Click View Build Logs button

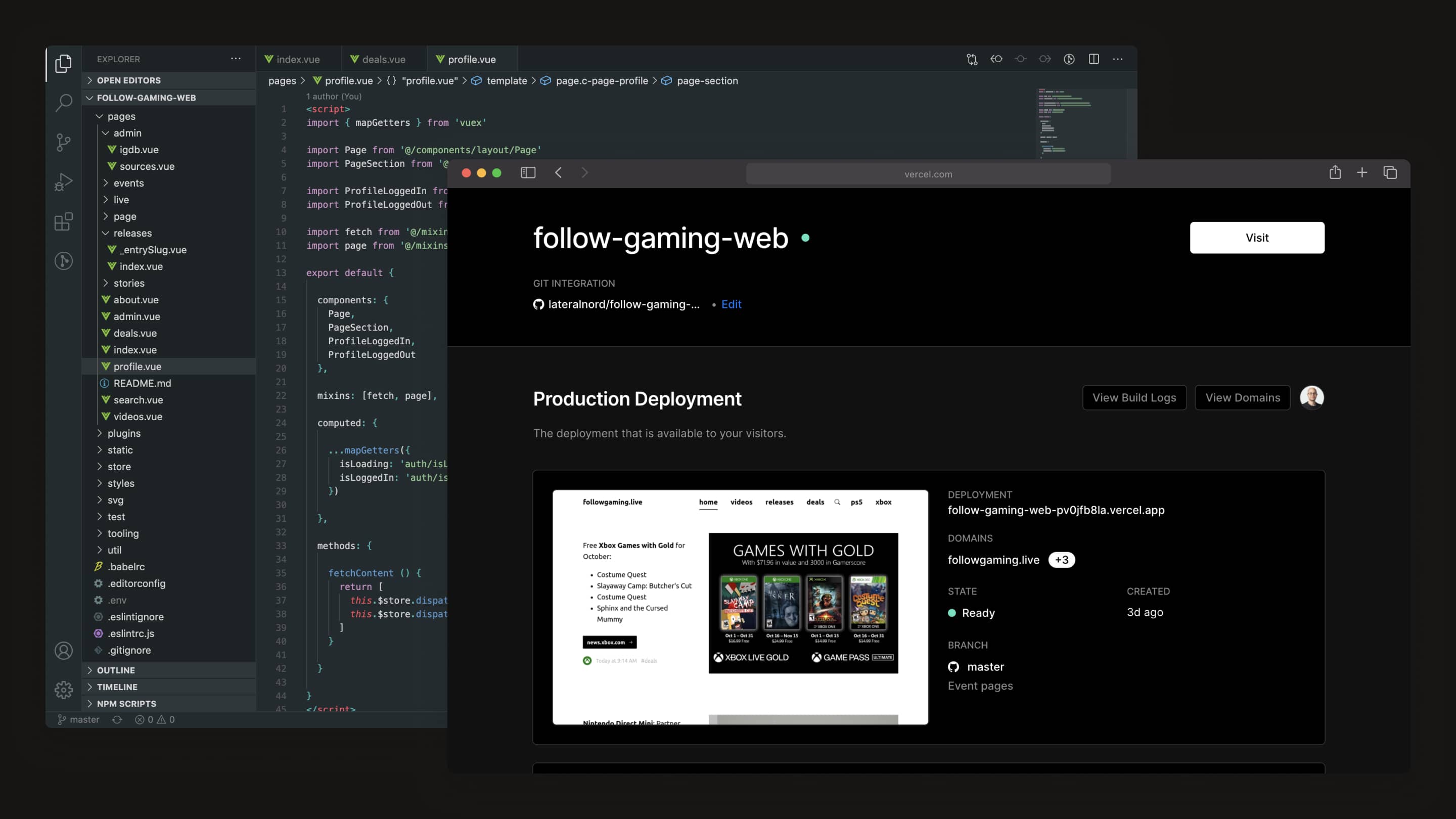[1134, 397]
